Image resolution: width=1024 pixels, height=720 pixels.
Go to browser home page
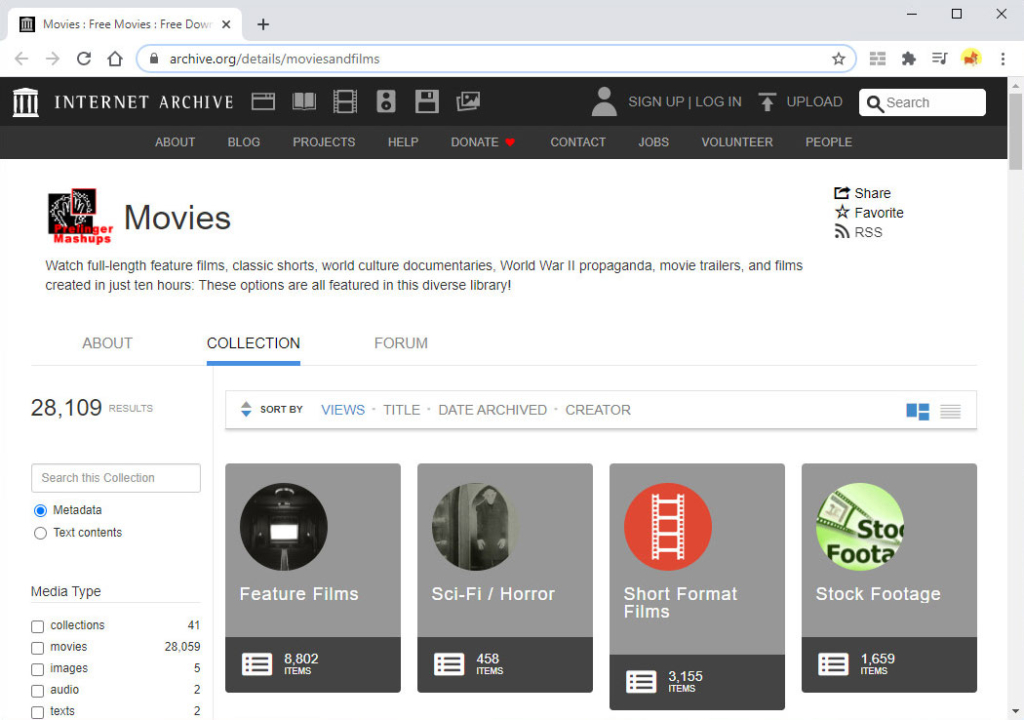click(x=115, y=59)
